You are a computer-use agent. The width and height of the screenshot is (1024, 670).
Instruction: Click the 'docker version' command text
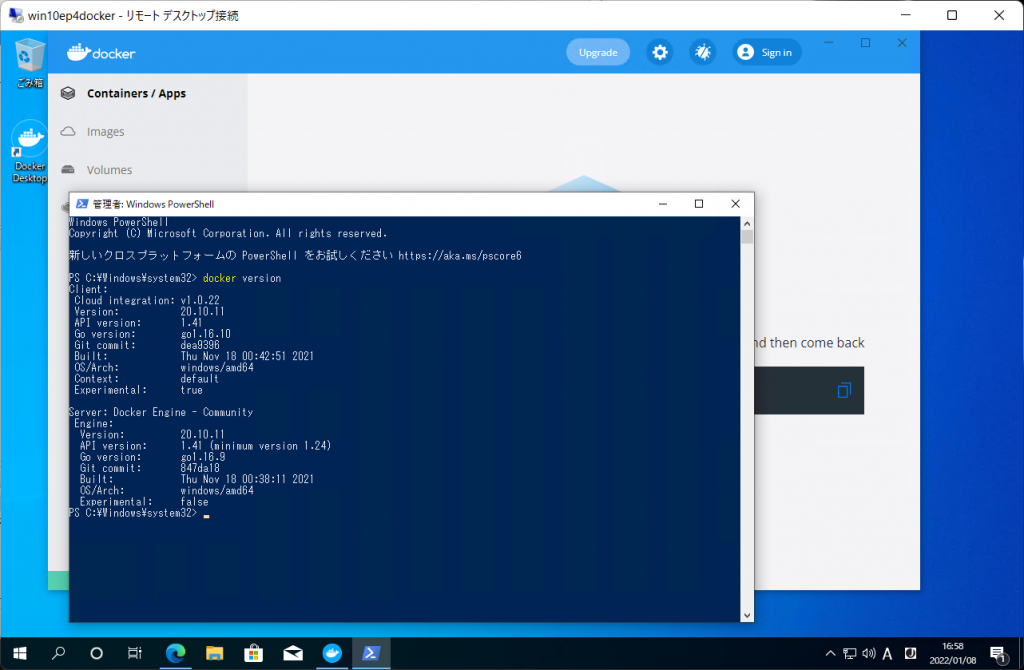(x=242, y=278)
